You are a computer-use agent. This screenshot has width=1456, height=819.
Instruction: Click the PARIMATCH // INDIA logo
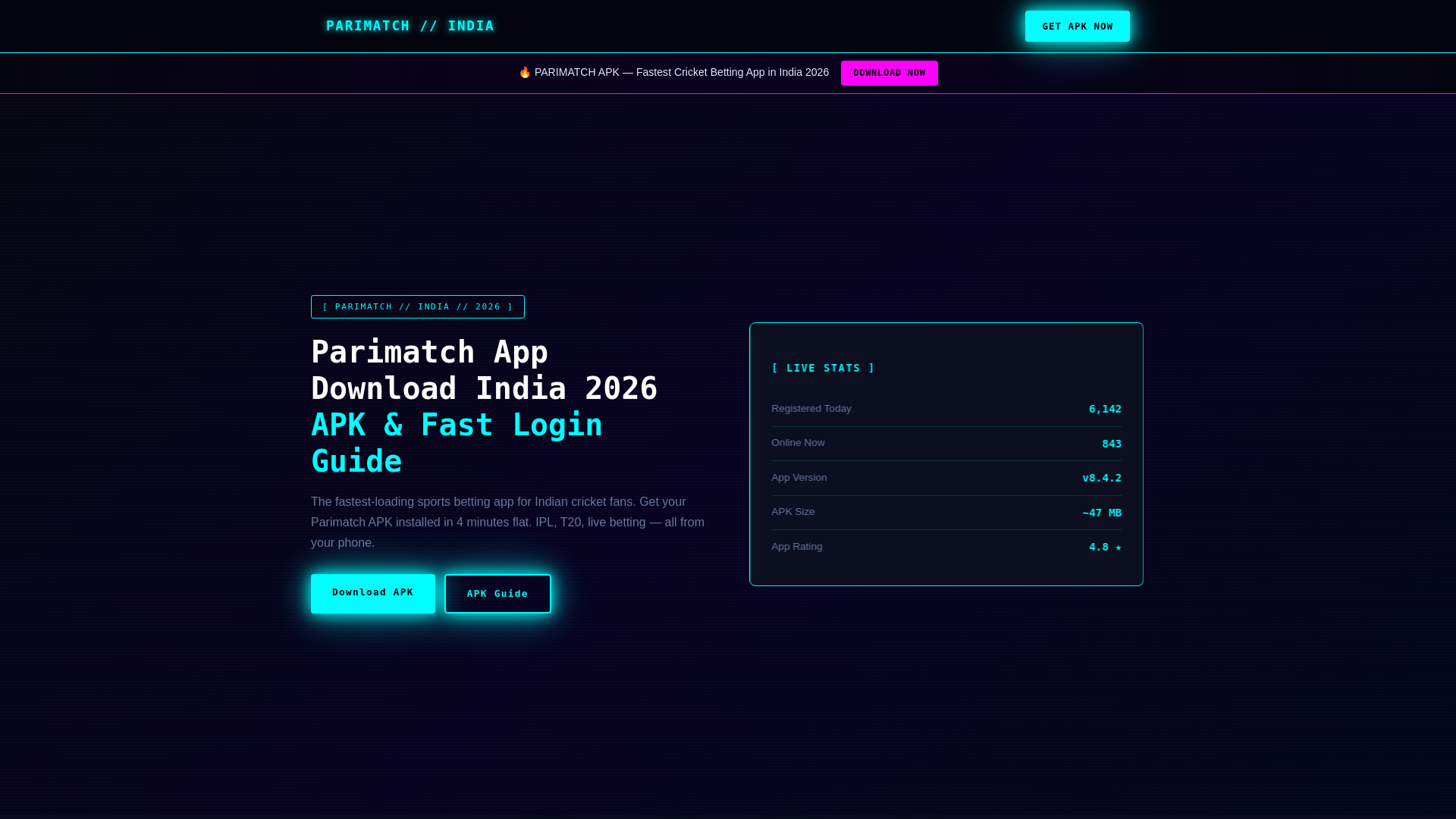point(409,26)
